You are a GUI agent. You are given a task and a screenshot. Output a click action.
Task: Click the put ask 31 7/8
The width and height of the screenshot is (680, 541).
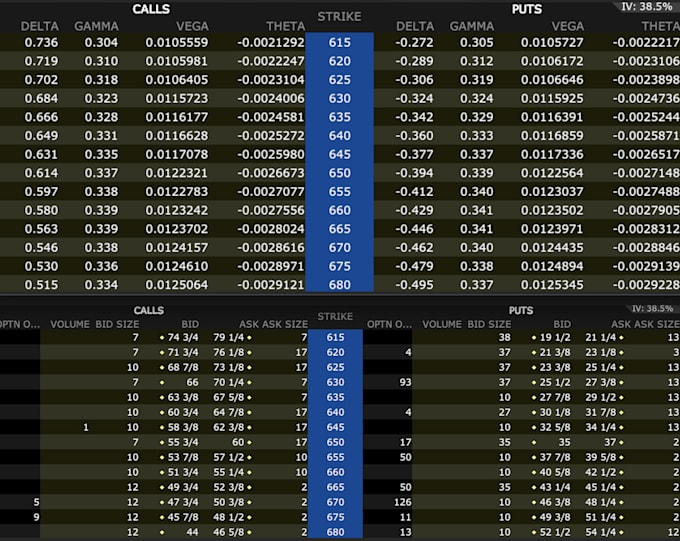[601, 412]
